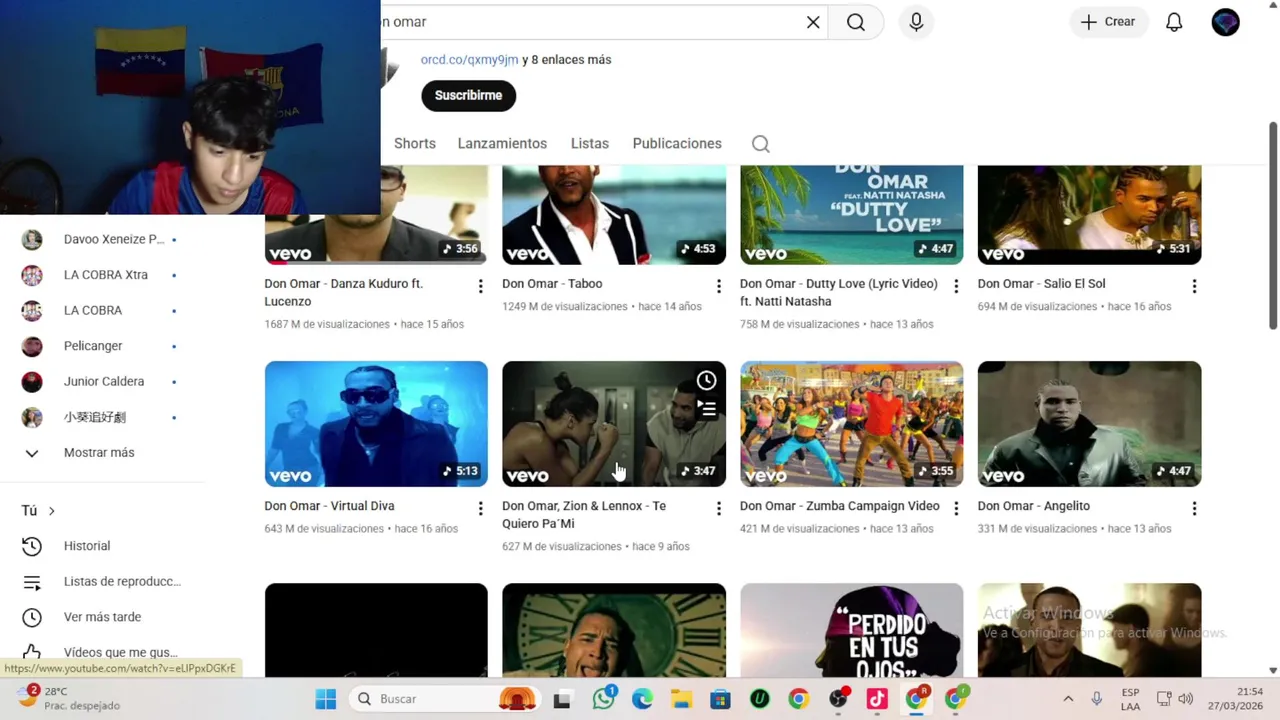This screenshot has width=1280, height=720.
Task: Open the weather widget showing 28°C
Action: 70,698
